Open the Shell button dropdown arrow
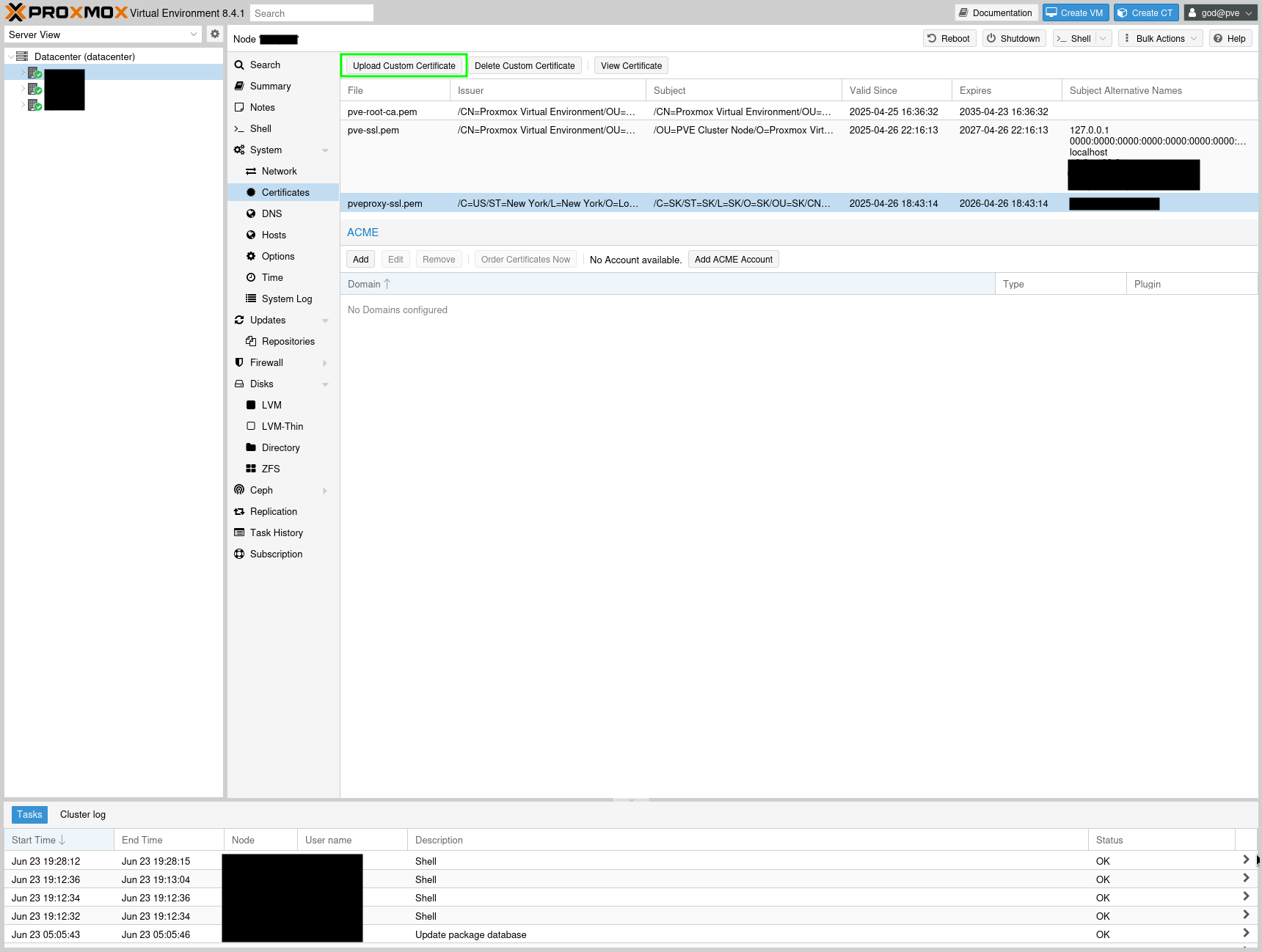This screenshot has height=952, width=1262. [x=1103, y=39]
